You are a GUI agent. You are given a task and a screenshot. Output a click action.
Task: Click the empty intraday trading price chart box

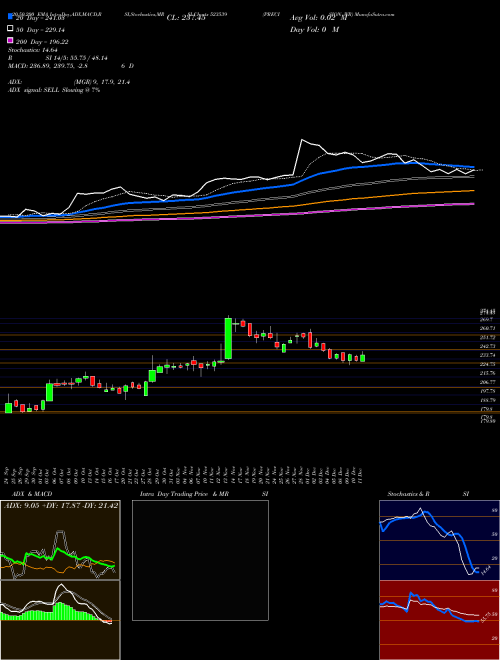click(200, 560)
